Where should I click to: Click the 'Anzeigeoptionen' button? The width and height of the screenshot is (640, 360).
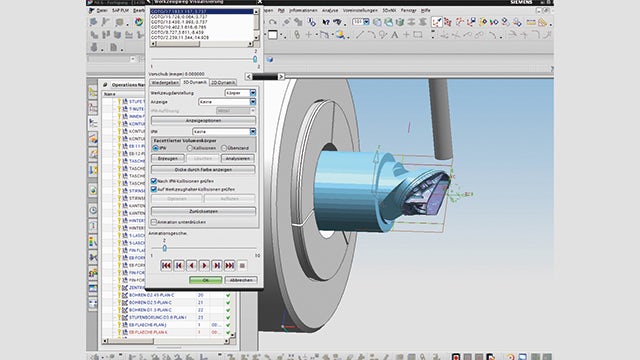pos(203,121)
